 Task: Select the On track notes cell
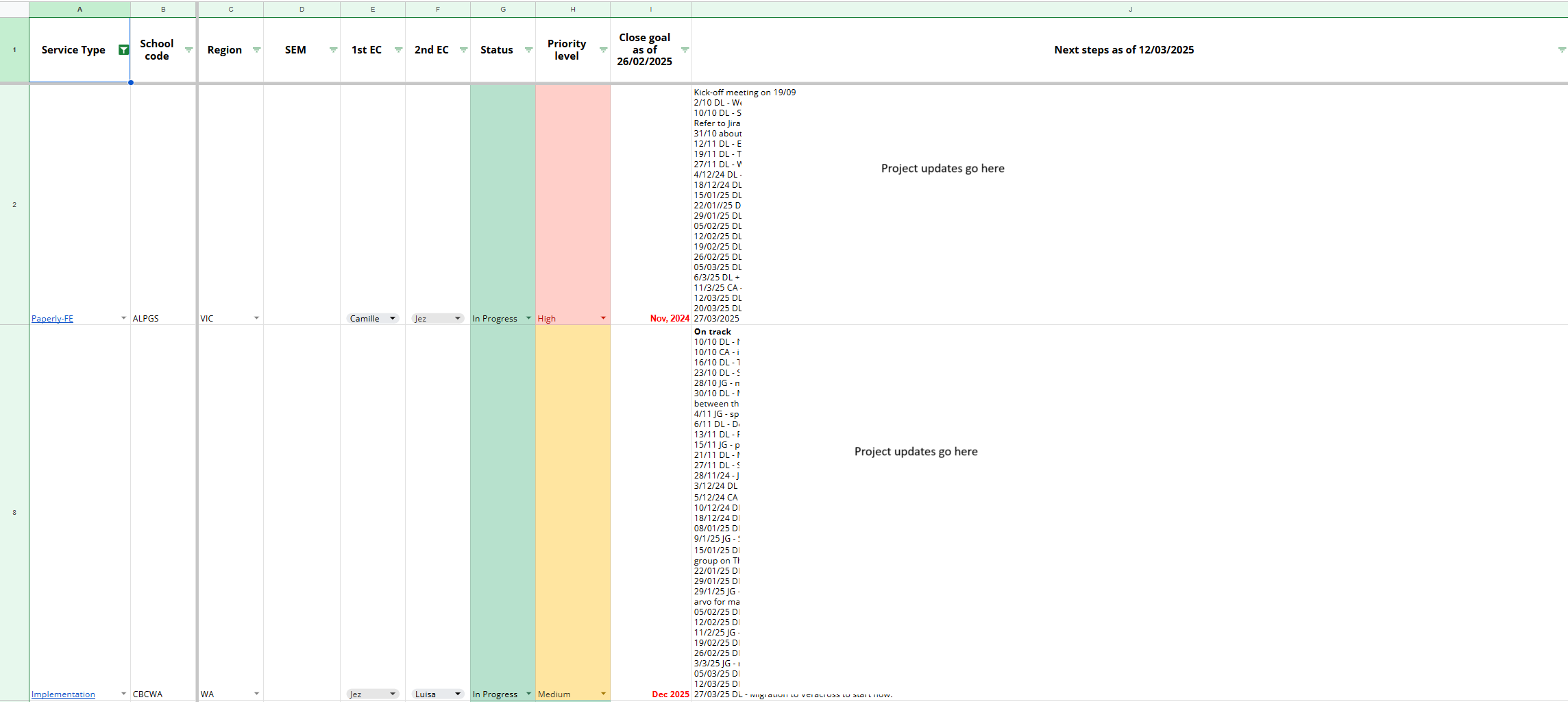tap(1130, 513)
